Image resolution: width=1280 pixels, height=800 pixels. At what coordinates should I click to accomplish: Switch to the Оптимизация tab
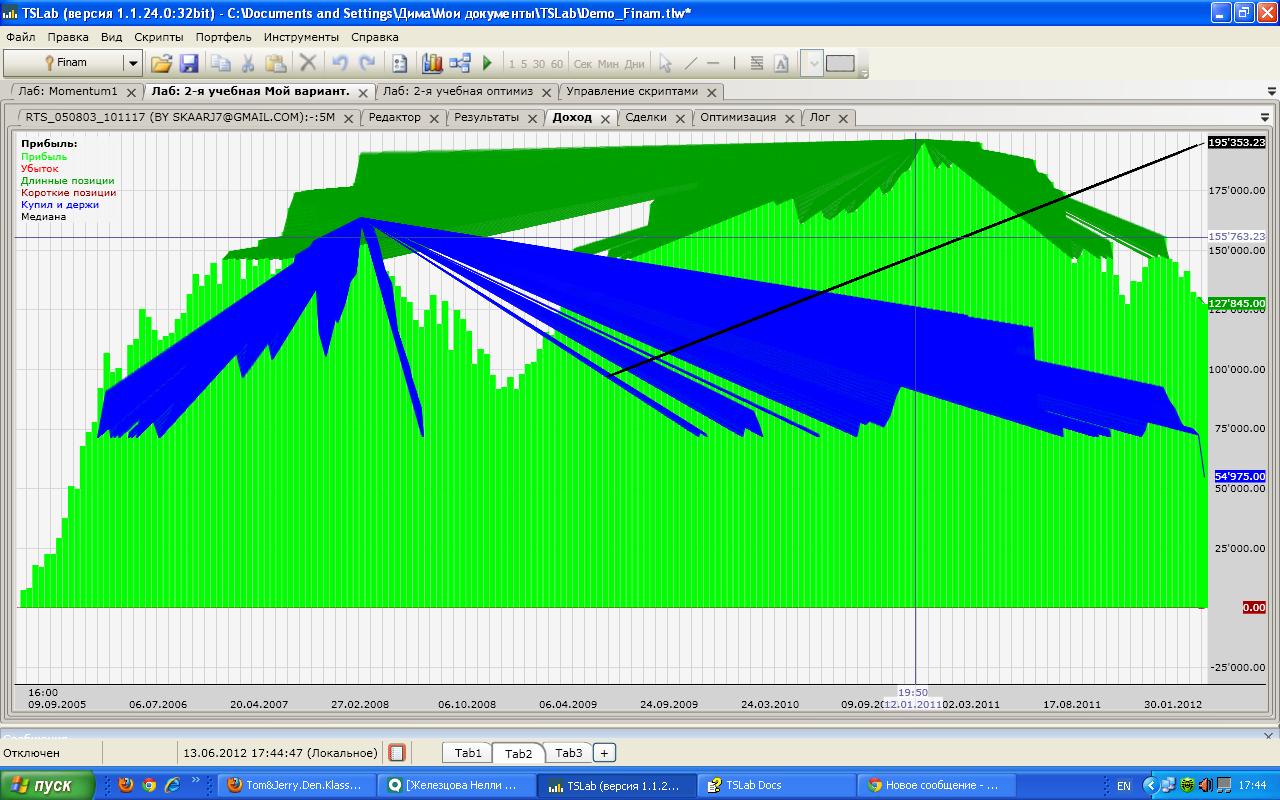pyautogui.click(x=737, y=117)
